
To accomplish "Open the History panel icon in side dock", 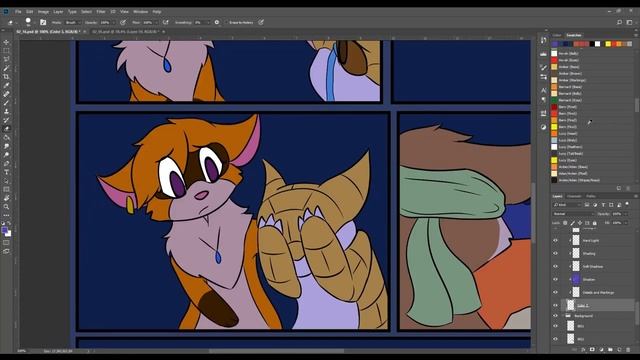I will [543, 40].
